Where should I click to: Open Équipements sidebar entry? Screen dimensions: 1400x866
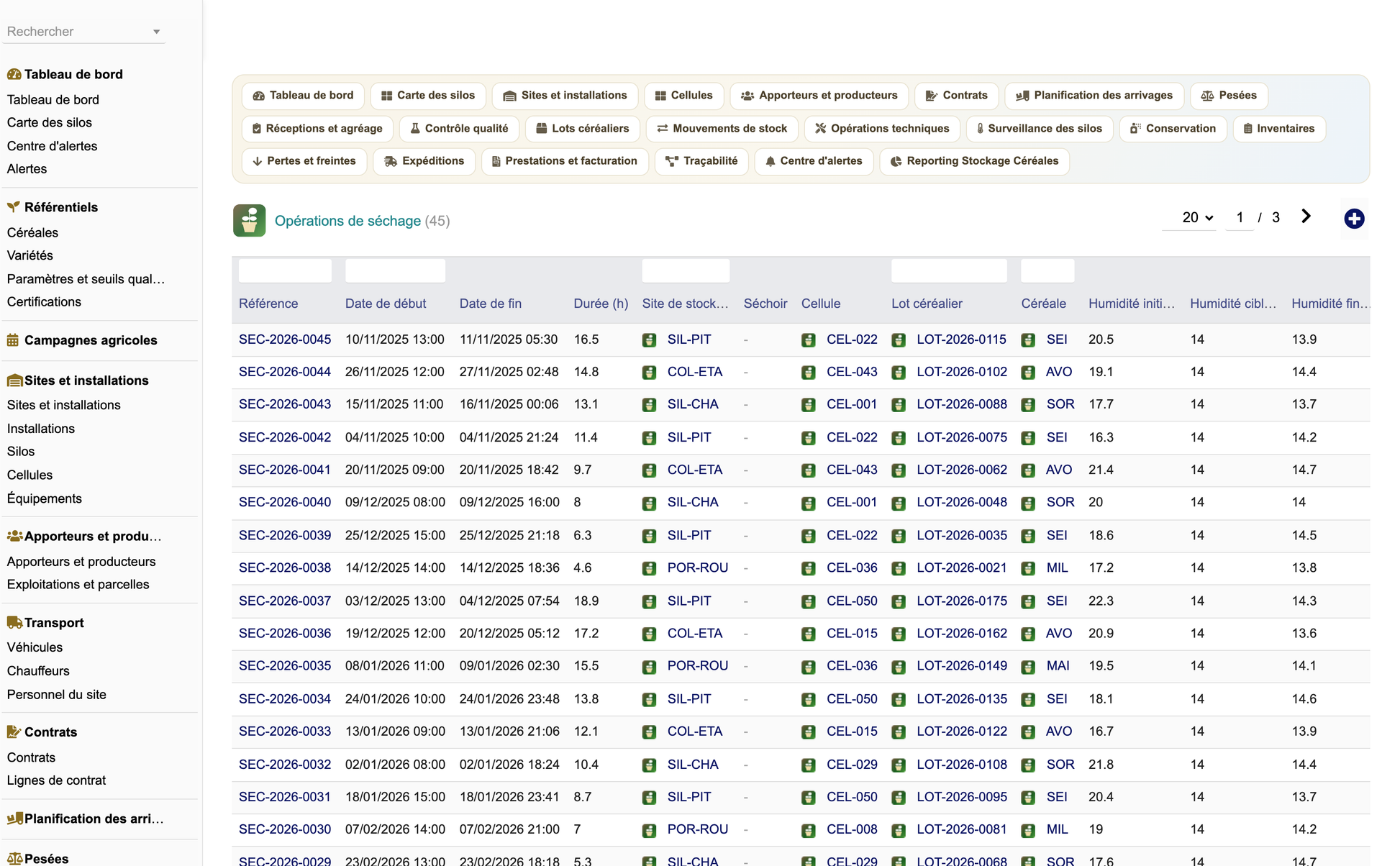(45, 498)
